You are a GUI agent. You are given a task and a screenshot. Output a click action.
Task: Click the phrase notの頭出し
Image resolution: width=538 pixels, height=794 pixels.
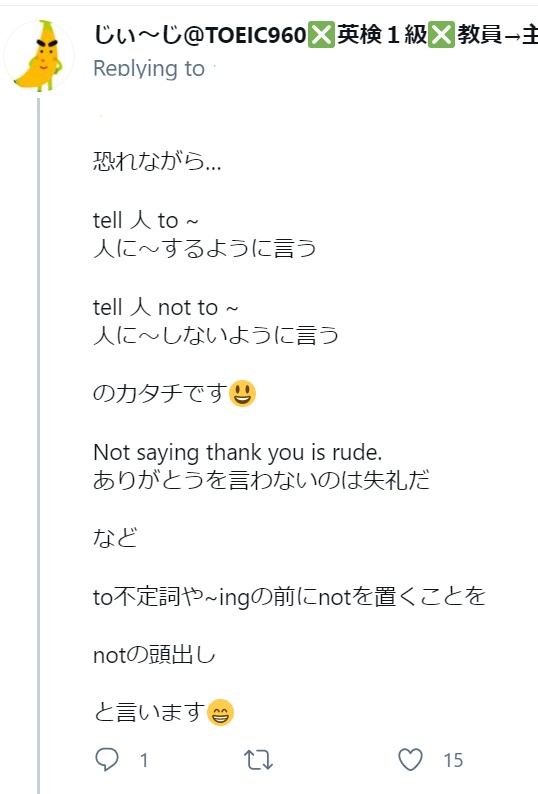[155, 655]
